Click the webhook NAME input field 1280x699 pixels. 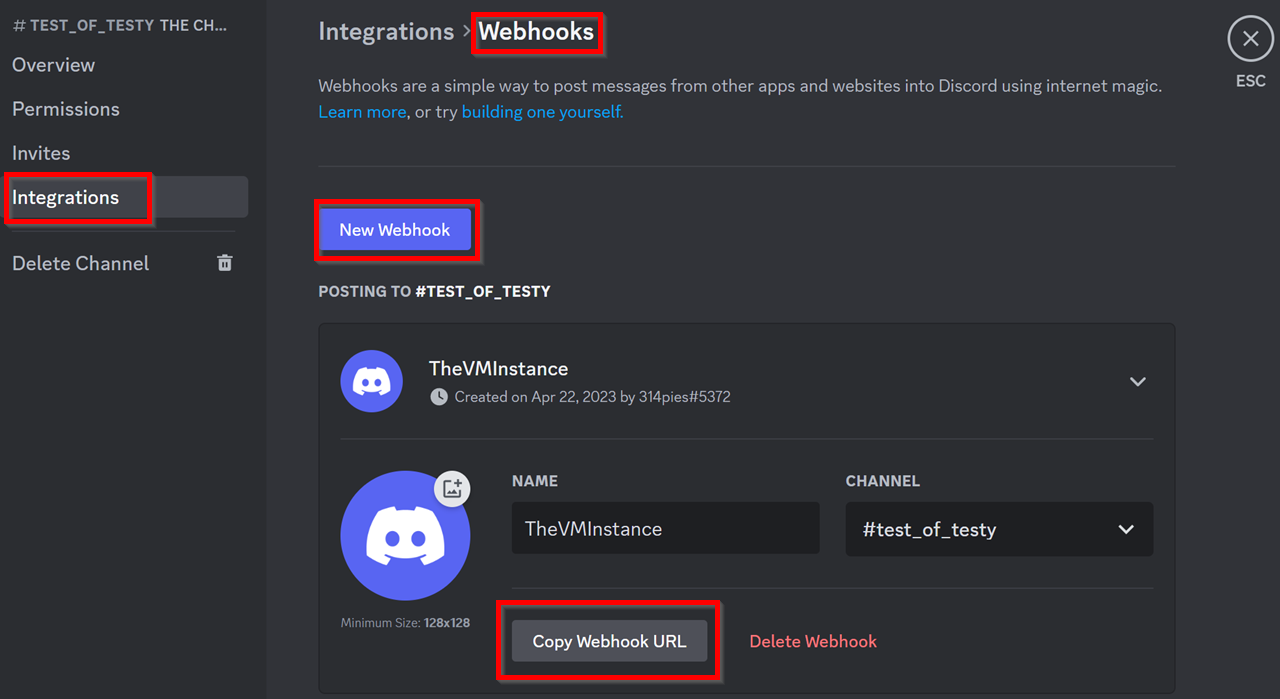coord(665,529)
